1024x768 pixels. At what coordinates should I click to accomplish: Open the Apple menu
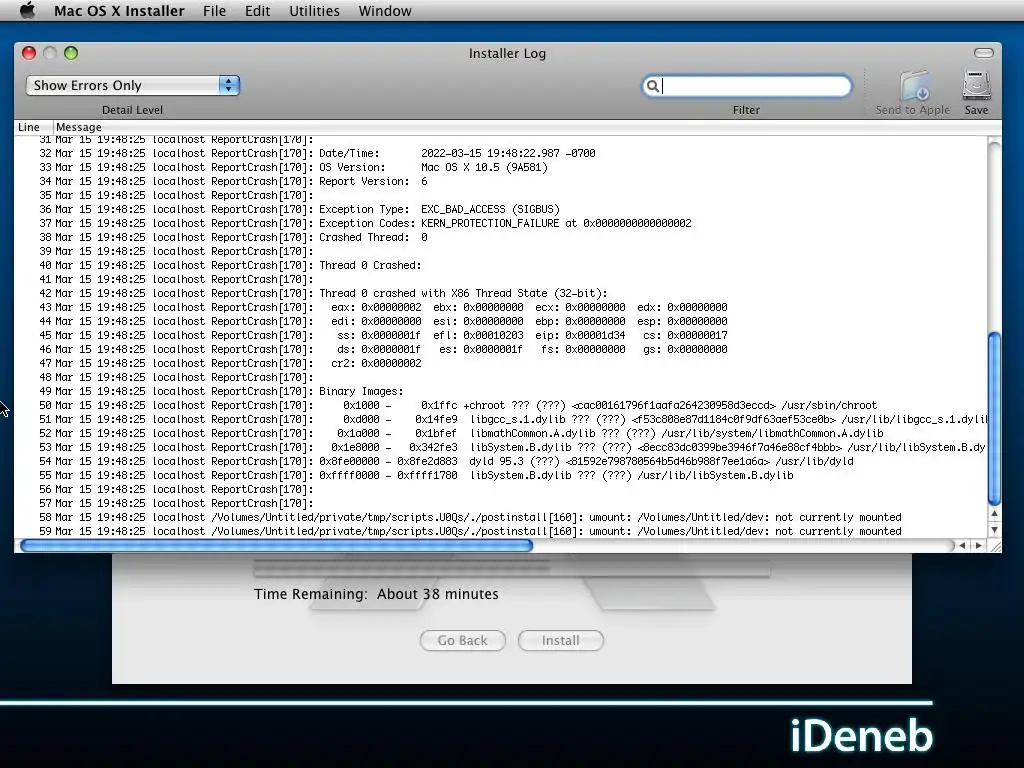27,10
